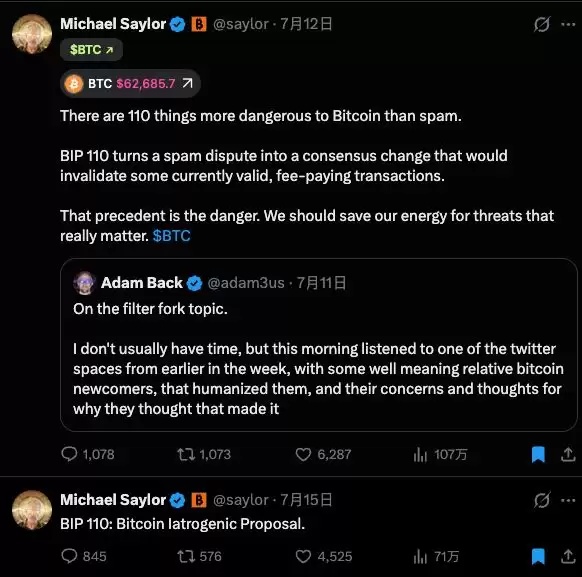Toggle bookmark on the BIP 110 spam tweet
The image size is (582, 577).
(x=538, y=454)
